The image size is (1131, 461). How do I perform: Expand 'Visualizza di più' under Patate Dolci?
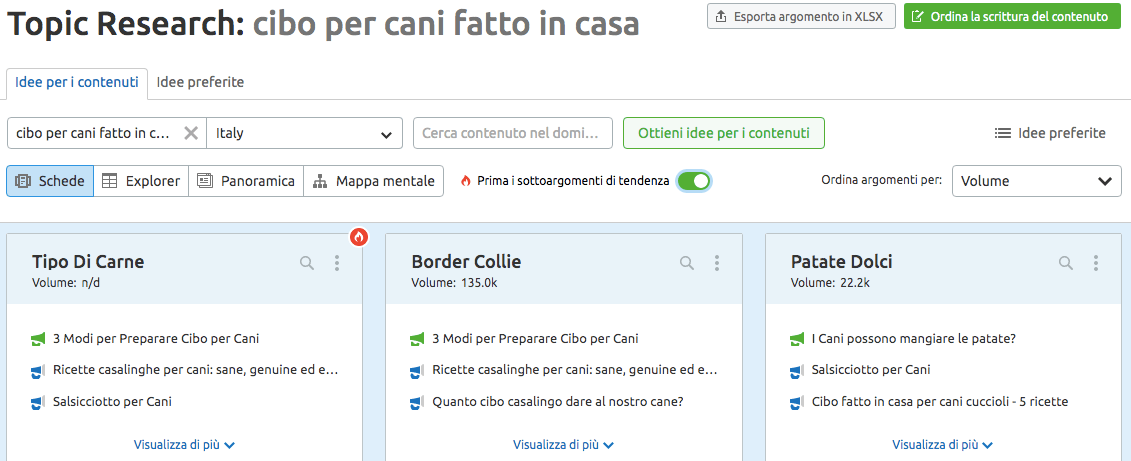click(x=943, y=445)
